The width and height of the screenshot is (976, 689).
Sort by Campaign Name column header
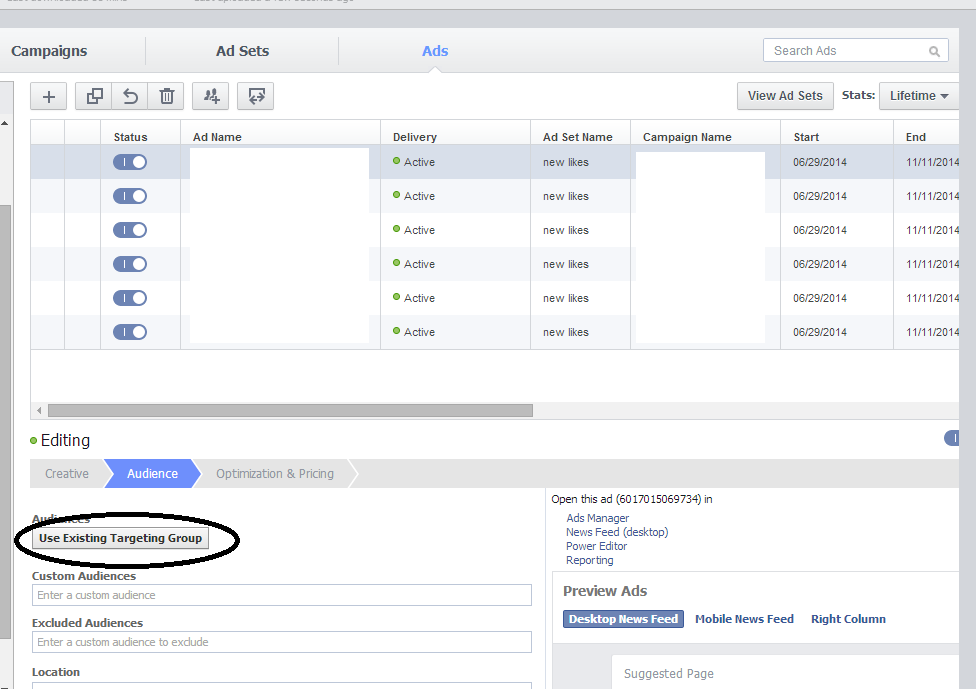click(x=687, y=137)
